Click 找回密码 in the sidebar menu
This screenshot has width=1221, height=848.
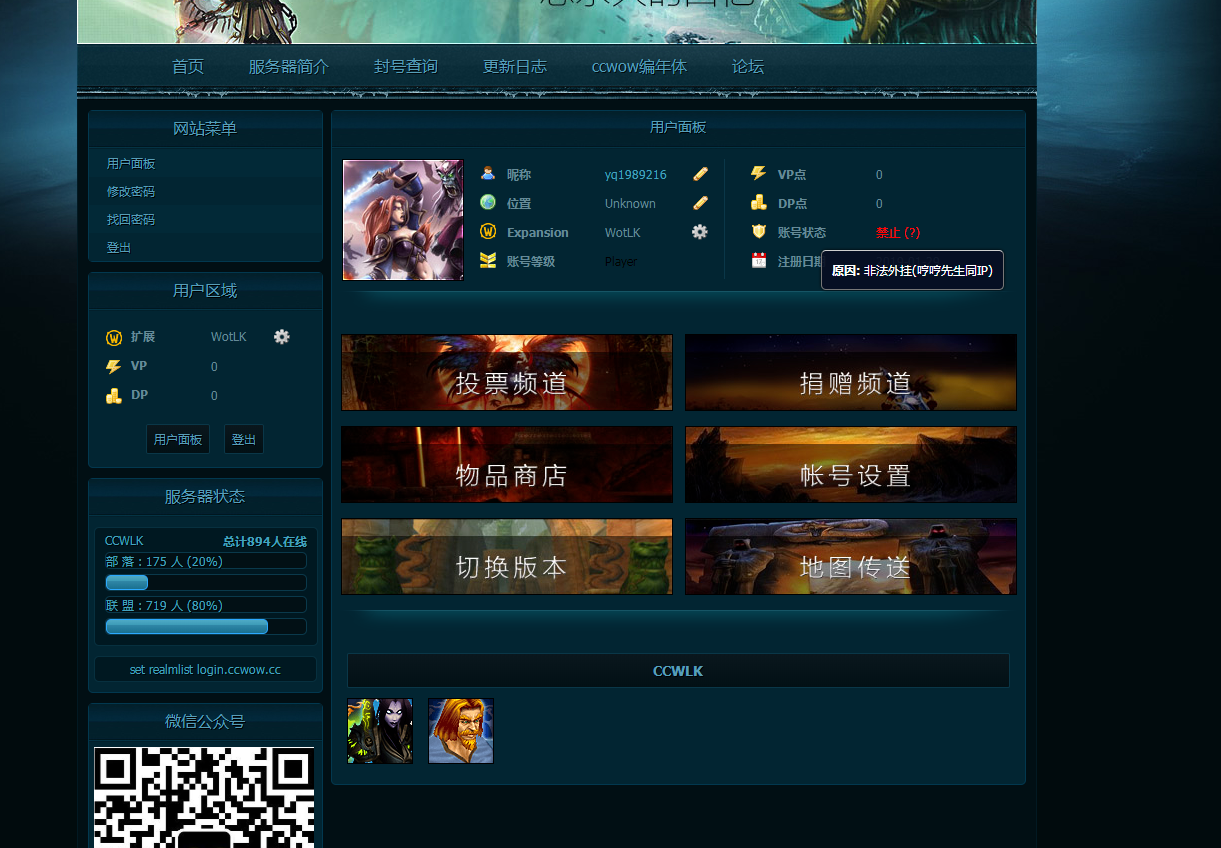(x=131, y=220)
